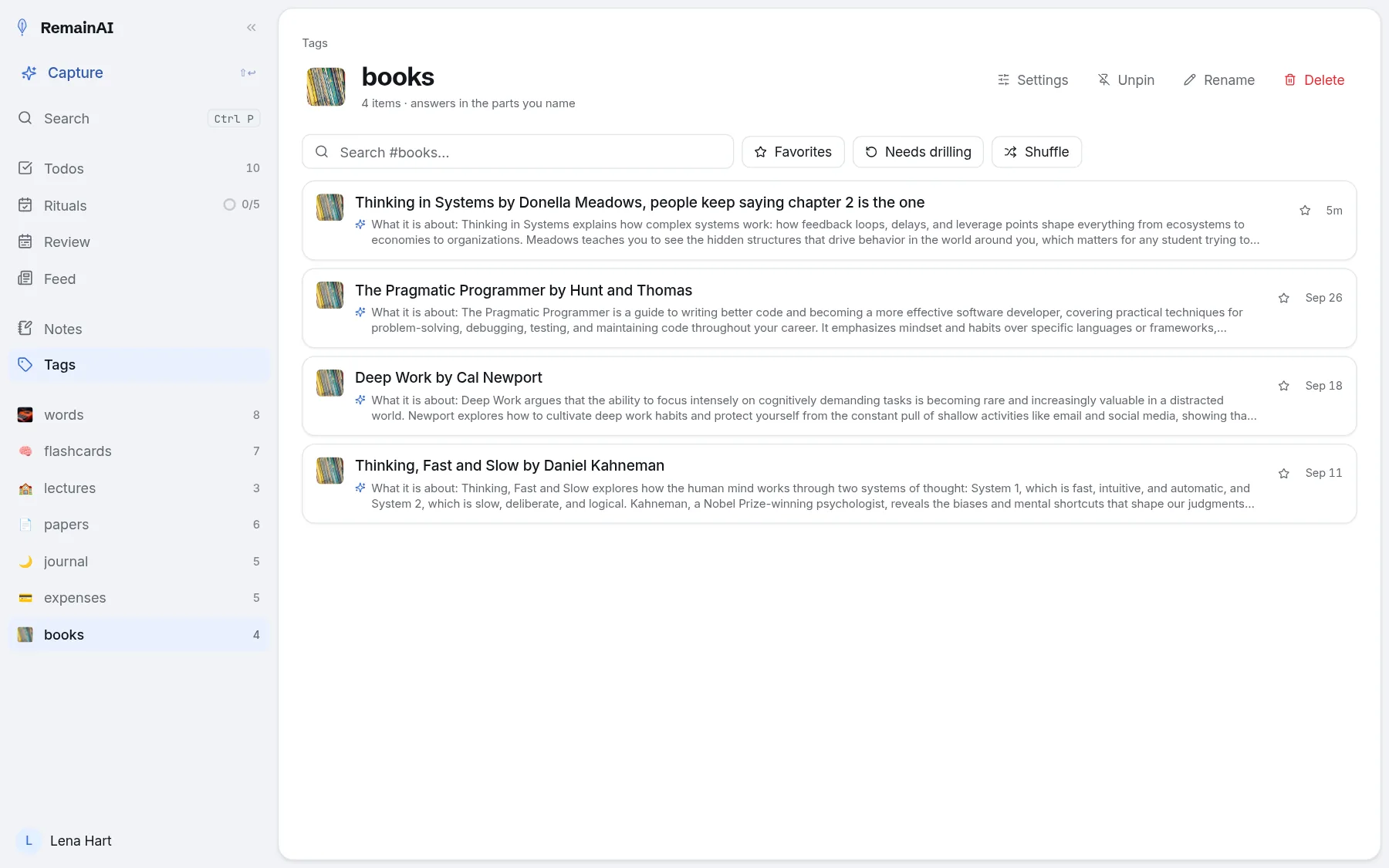
Task: Star Thinking, Fast and Slow item
Action: click(1284, 473)
